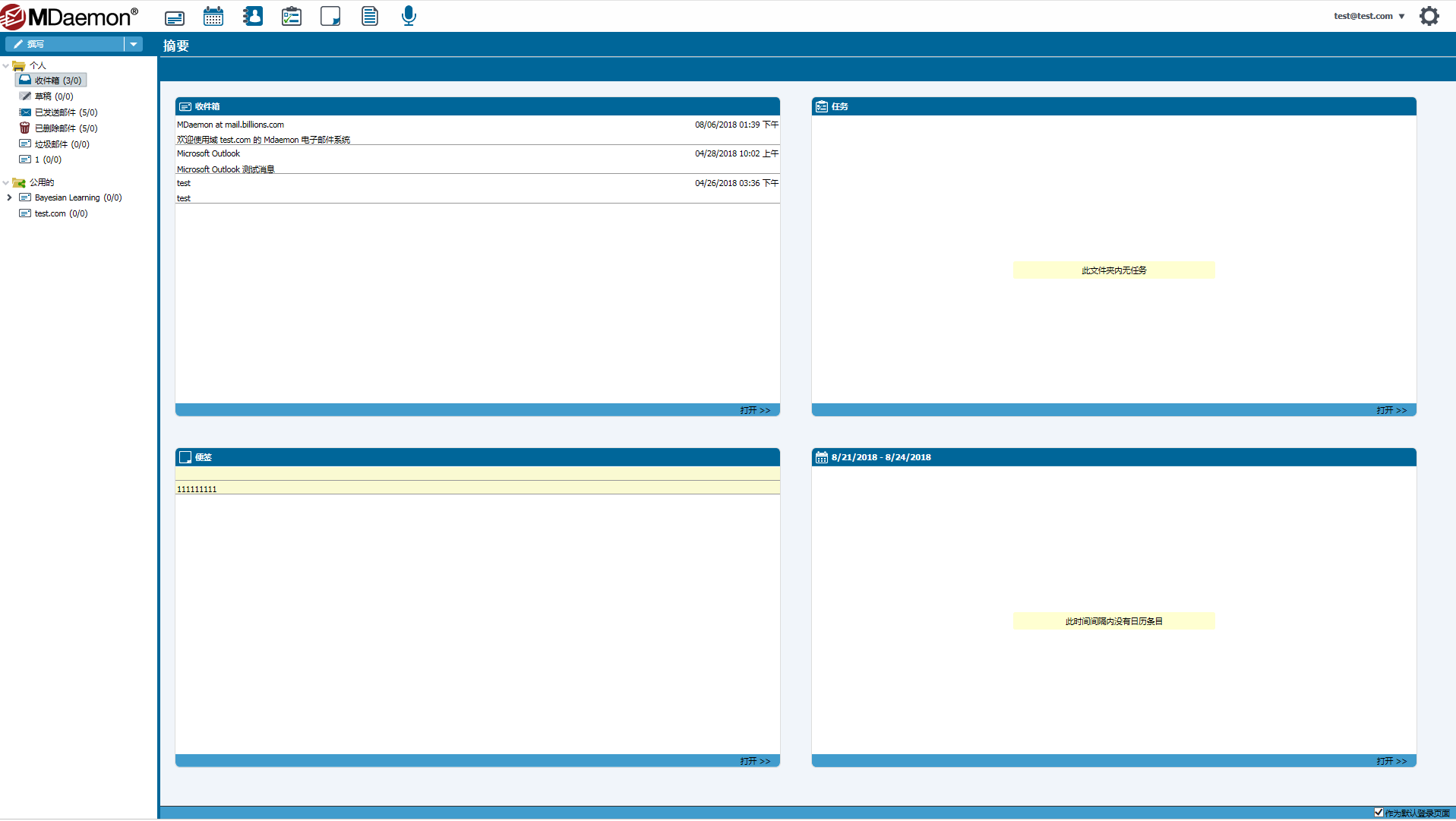Open settings via the gear icon
Screen dimensions: 1456x821
click(1429, 16)
